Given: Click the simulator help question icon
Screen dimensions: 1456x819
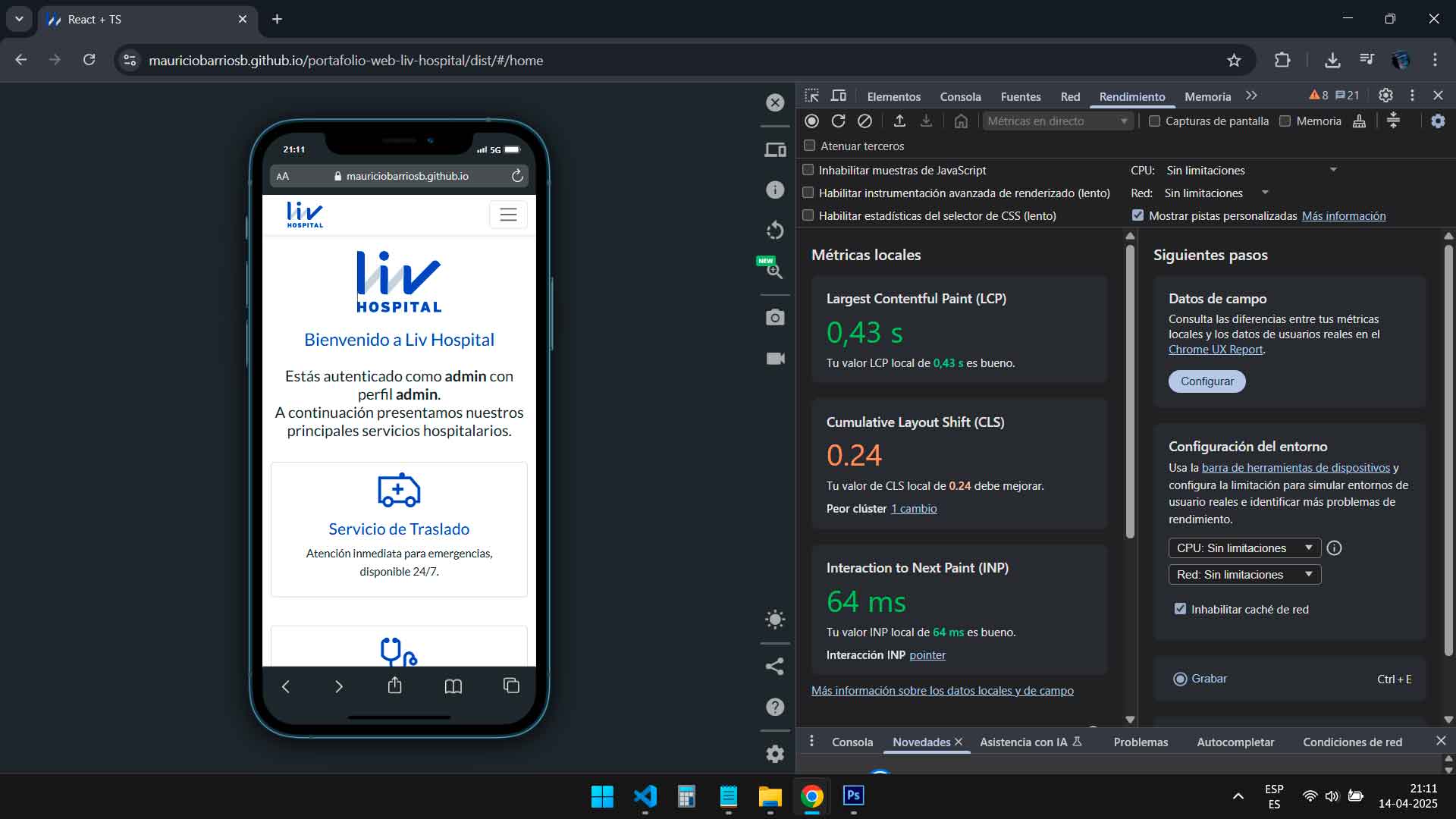Looking at the screenshot, I should pyautogui.click(x=775, y=707).
